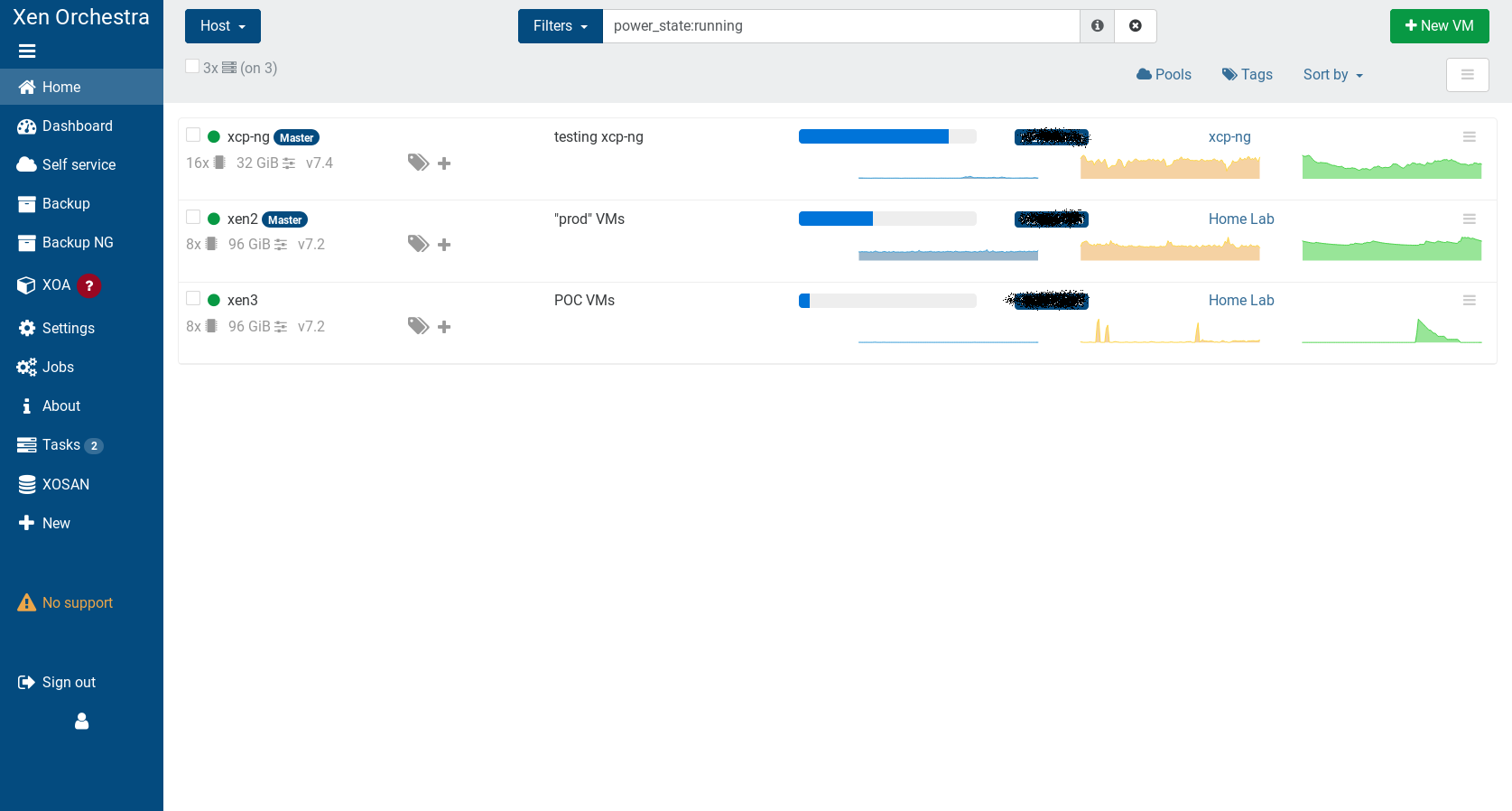This screenshot has width=1512, height=811.
Task: Add tag plus icon for xen2 host
Action: point(444,245)
